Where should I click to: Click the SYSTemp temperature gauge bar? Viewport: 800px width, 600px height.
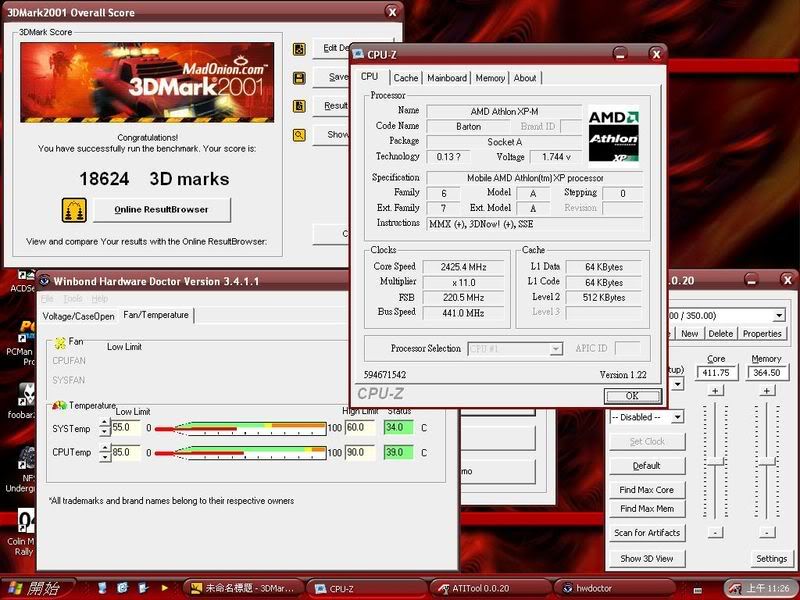pyautogui.click(x=240, y=428)
